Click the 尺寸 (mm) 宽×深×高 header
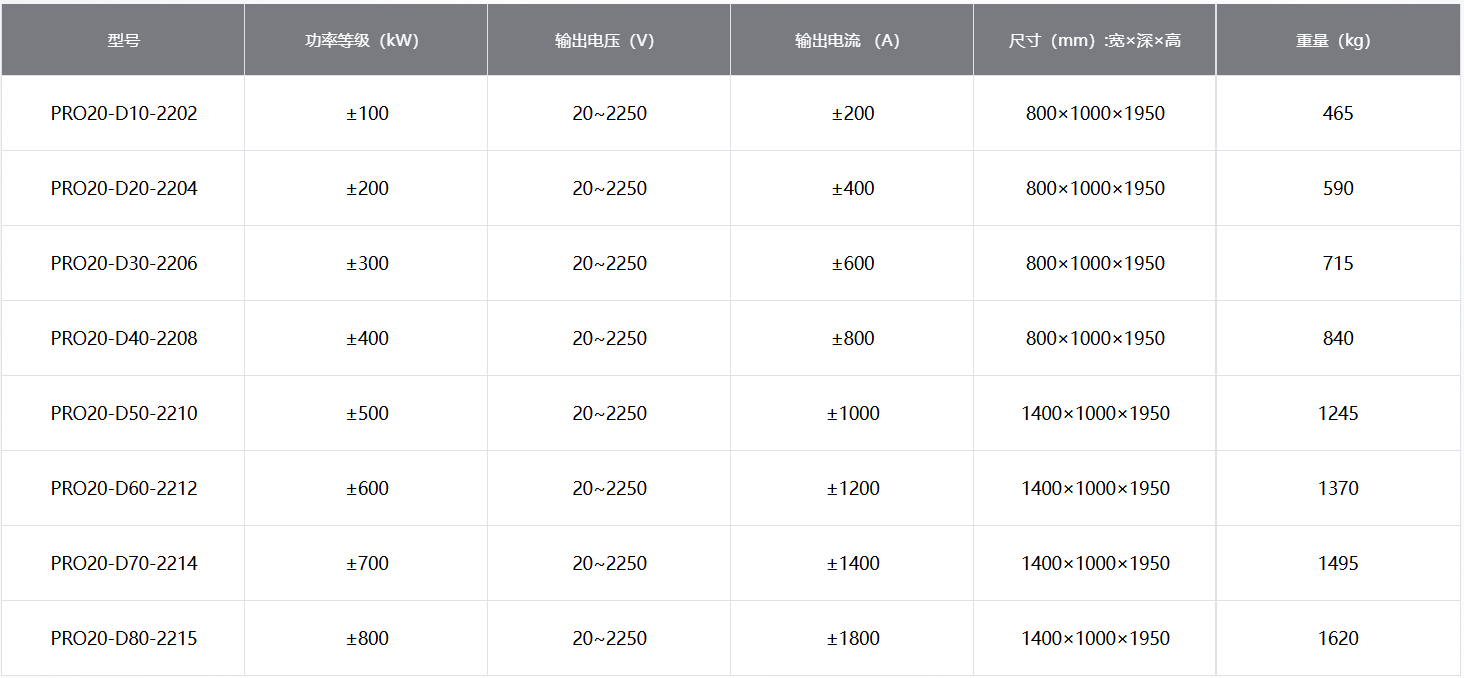This screenshot has width=1464, height=678. (x=1095, y=41)
